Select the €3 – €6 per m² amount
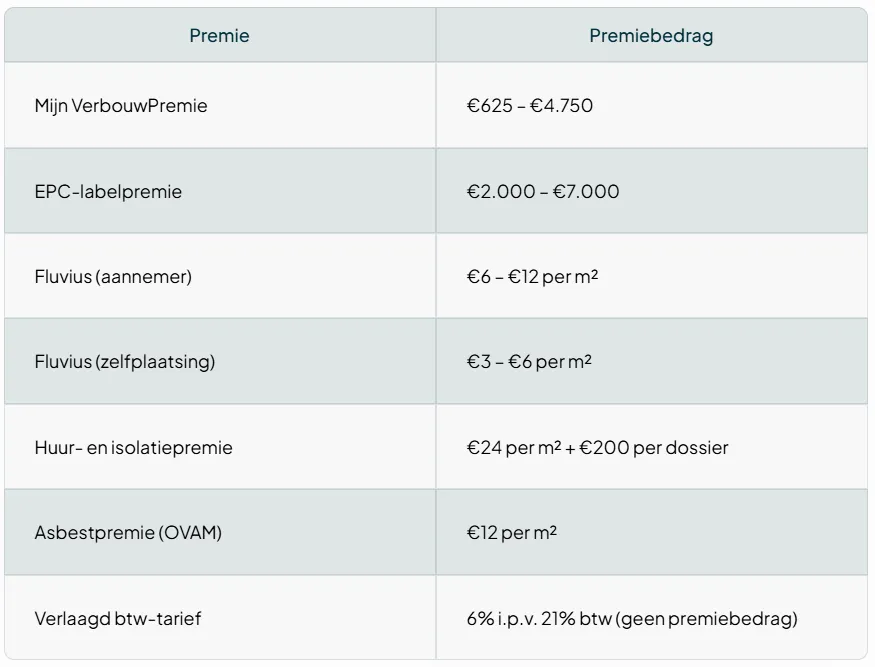The height and width of the screenshot is (667, 875). click(x=529, y=362)
